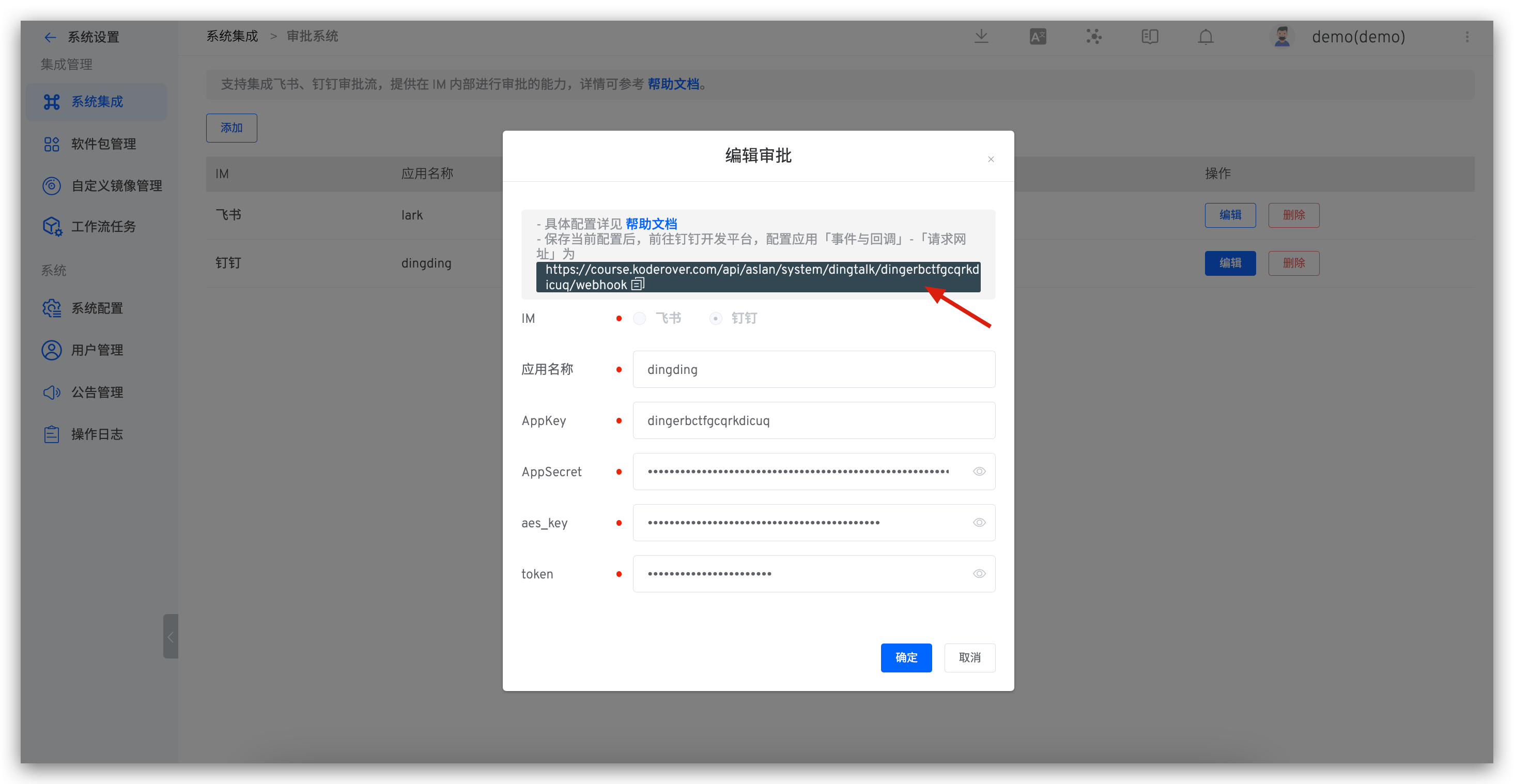Click the blue 确定 button

pos(906,658)
